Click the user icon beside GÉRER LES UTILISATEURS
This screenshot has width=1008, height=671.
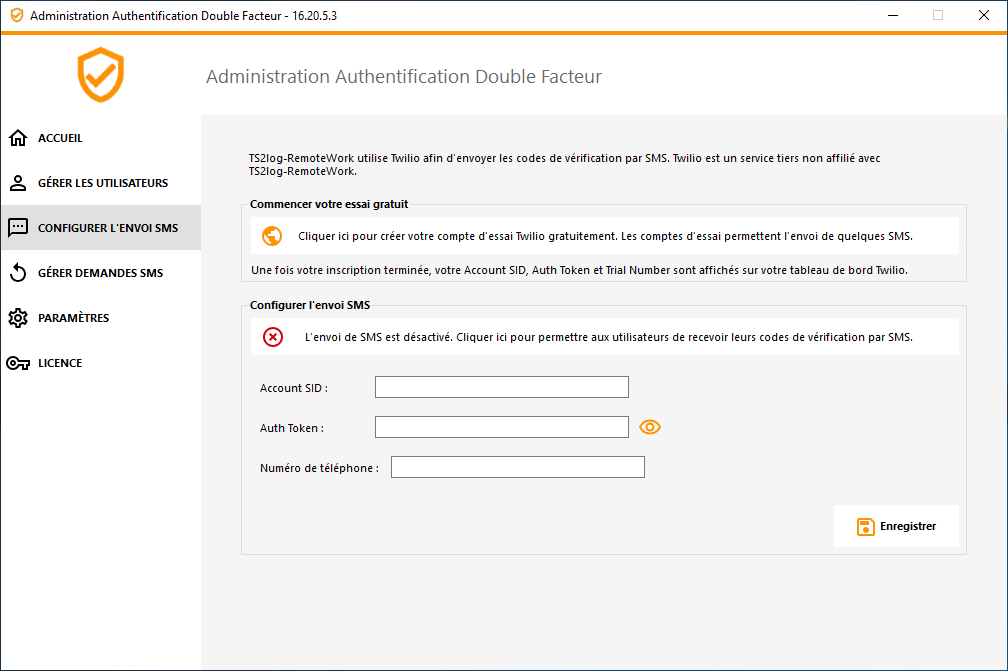tap(18, 183)
